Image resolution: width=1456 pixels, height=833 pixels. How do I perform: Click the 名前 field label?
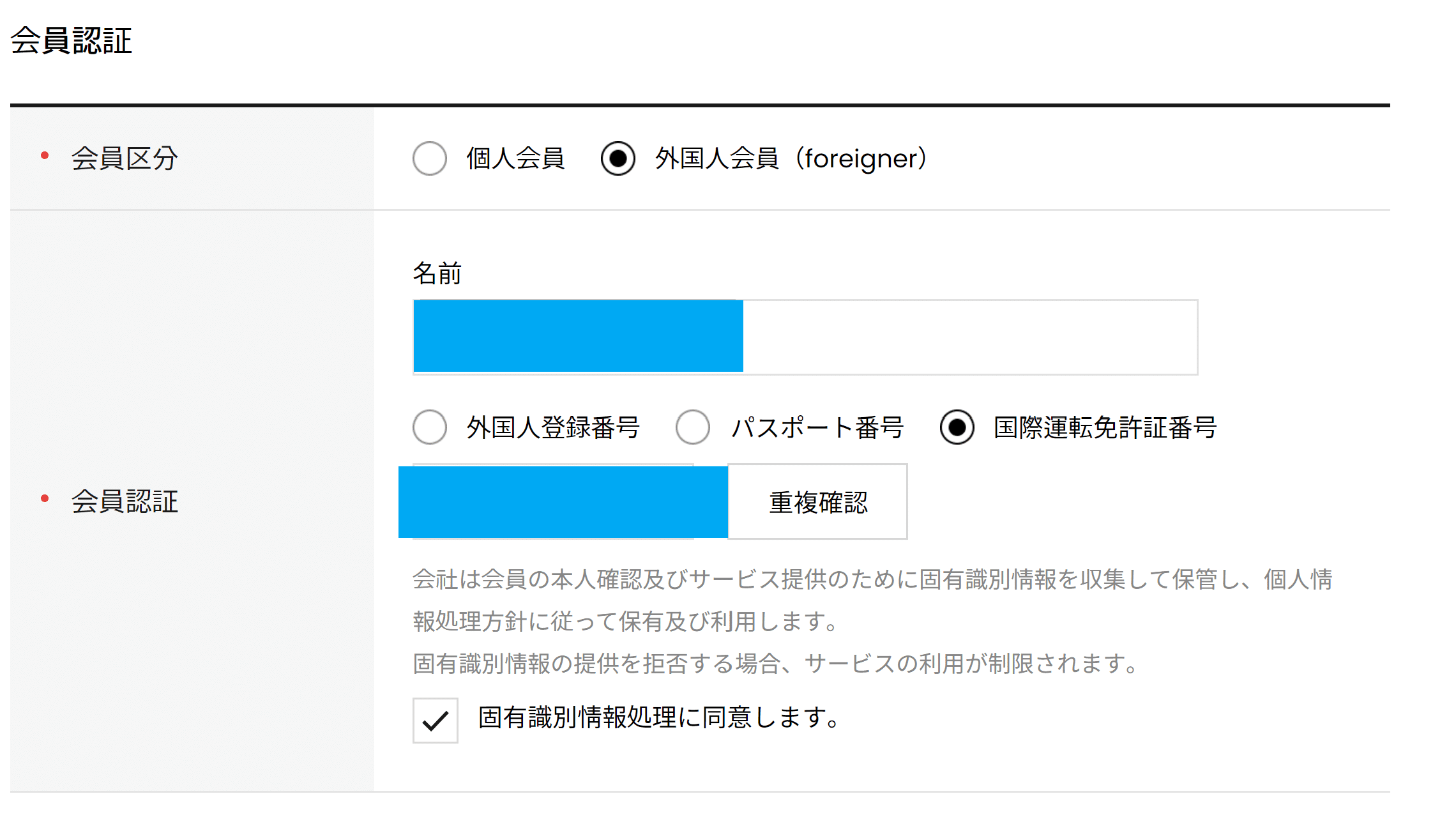pyautogui.click(x=437, y=273)
